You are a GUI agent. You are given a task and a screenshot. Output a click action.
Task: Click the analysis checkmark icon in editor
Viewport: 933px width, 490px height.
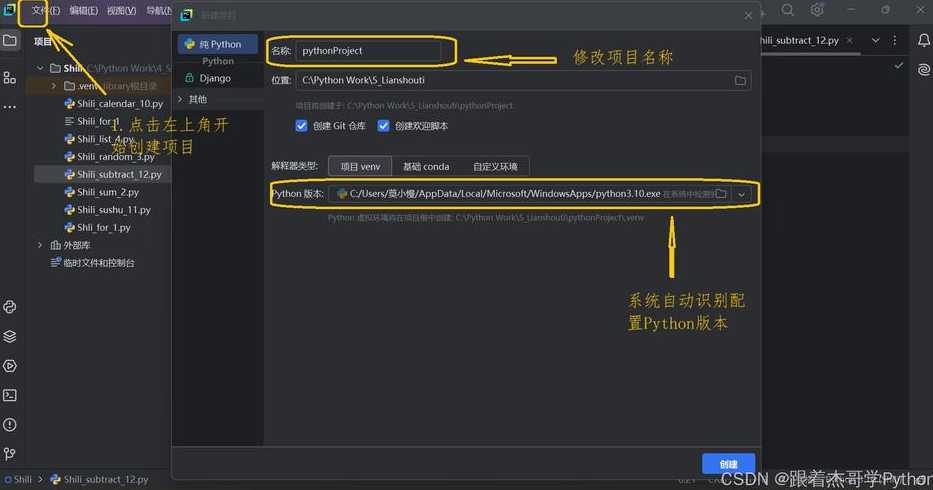(x=898, y=65)
